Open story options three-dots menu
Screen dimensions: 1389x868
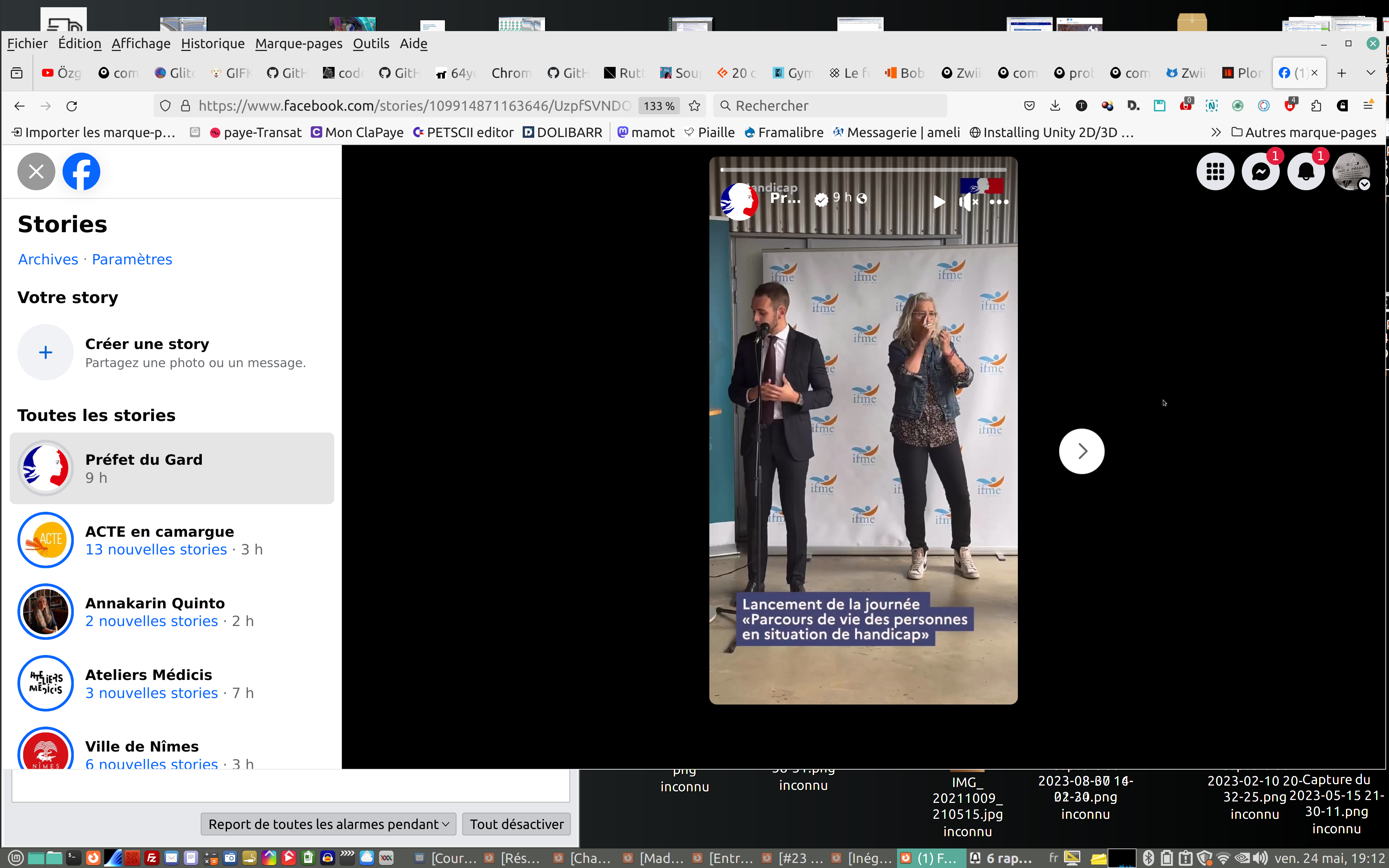[x=999, y=201]
